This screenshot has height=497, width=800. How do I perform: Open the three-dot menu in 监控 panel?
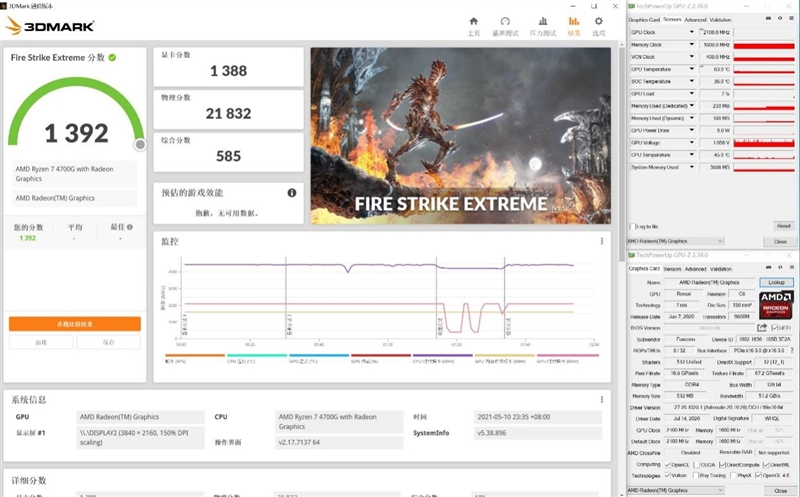point(601,241)
